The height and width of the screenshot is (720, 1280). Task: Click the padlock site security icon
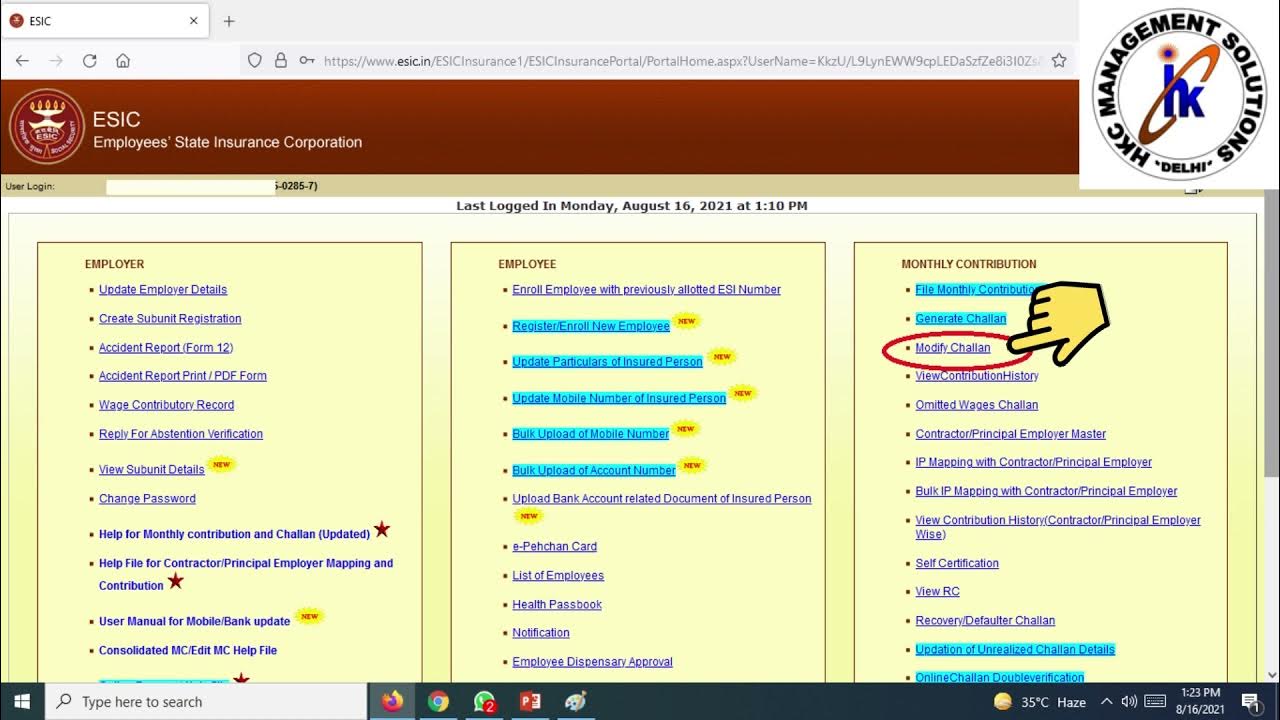(281, 61)
